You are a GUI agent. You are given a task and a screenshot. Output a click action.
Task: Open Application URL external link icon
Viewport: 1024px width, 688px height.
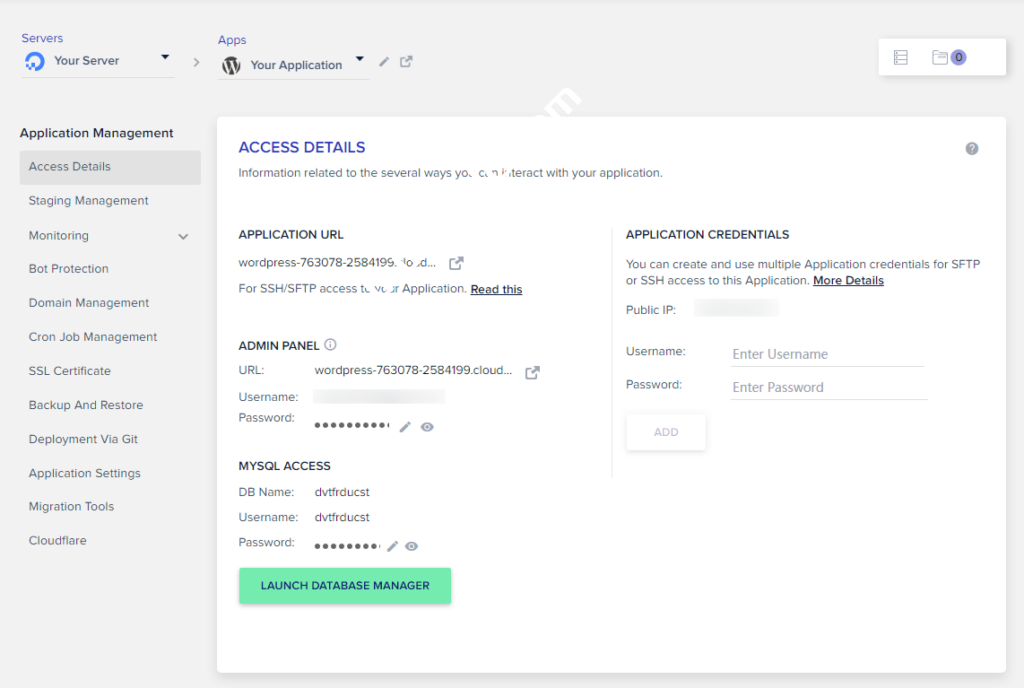tap(456, 263)
